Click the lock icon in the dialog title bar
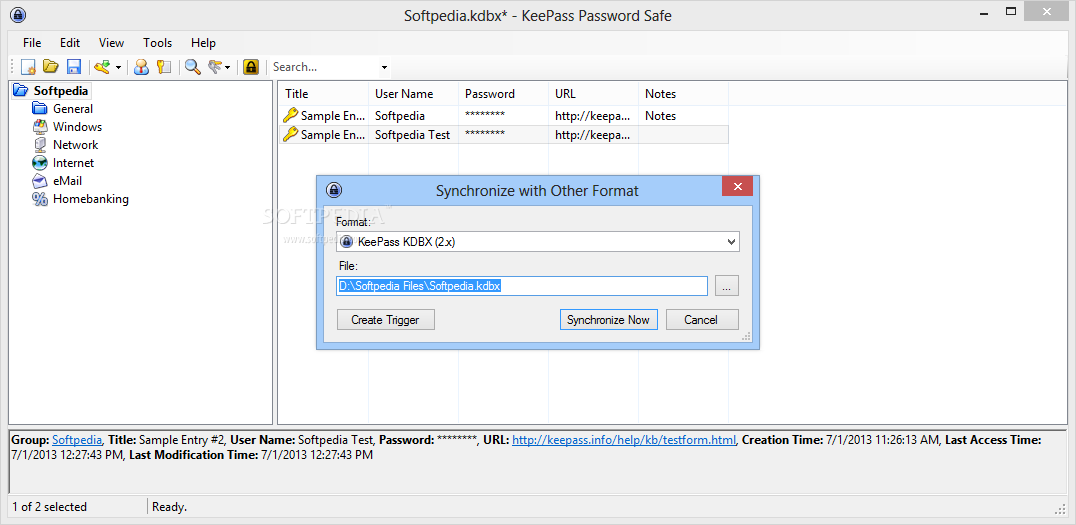The height and width of the screenshot is (525, 1076). (x=334, y=190)
